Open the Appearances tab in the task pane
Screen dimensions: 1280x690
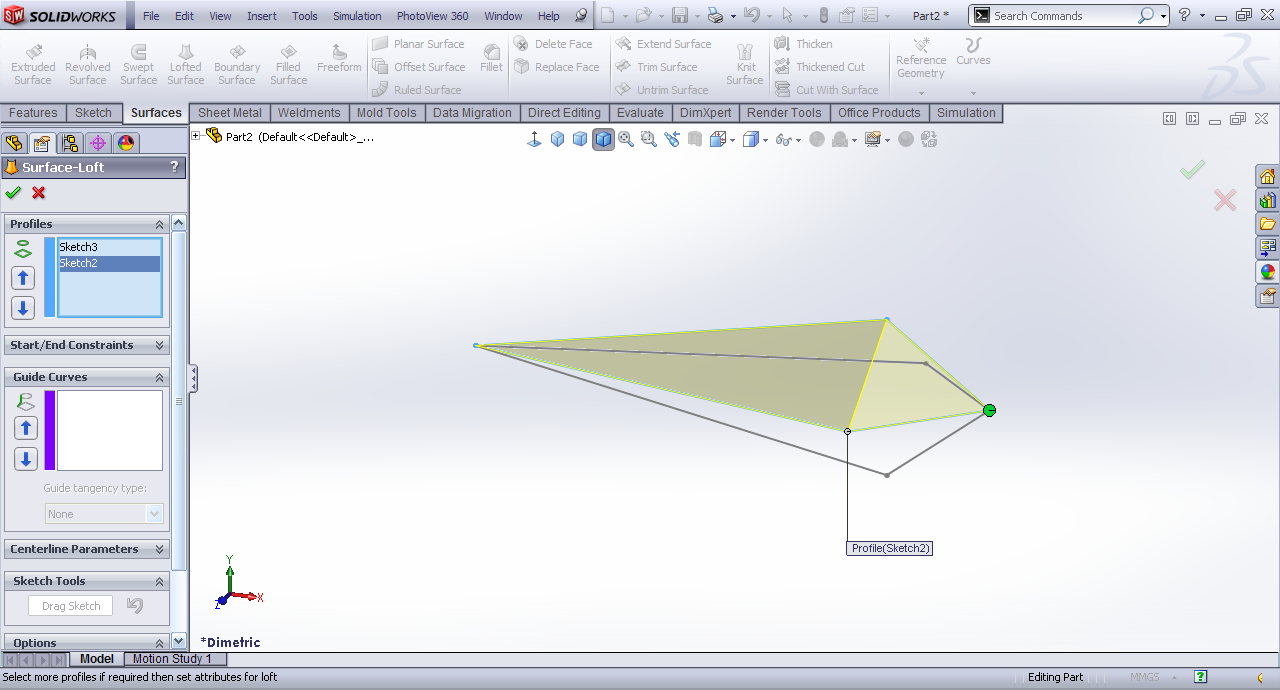pos(1267,271)
